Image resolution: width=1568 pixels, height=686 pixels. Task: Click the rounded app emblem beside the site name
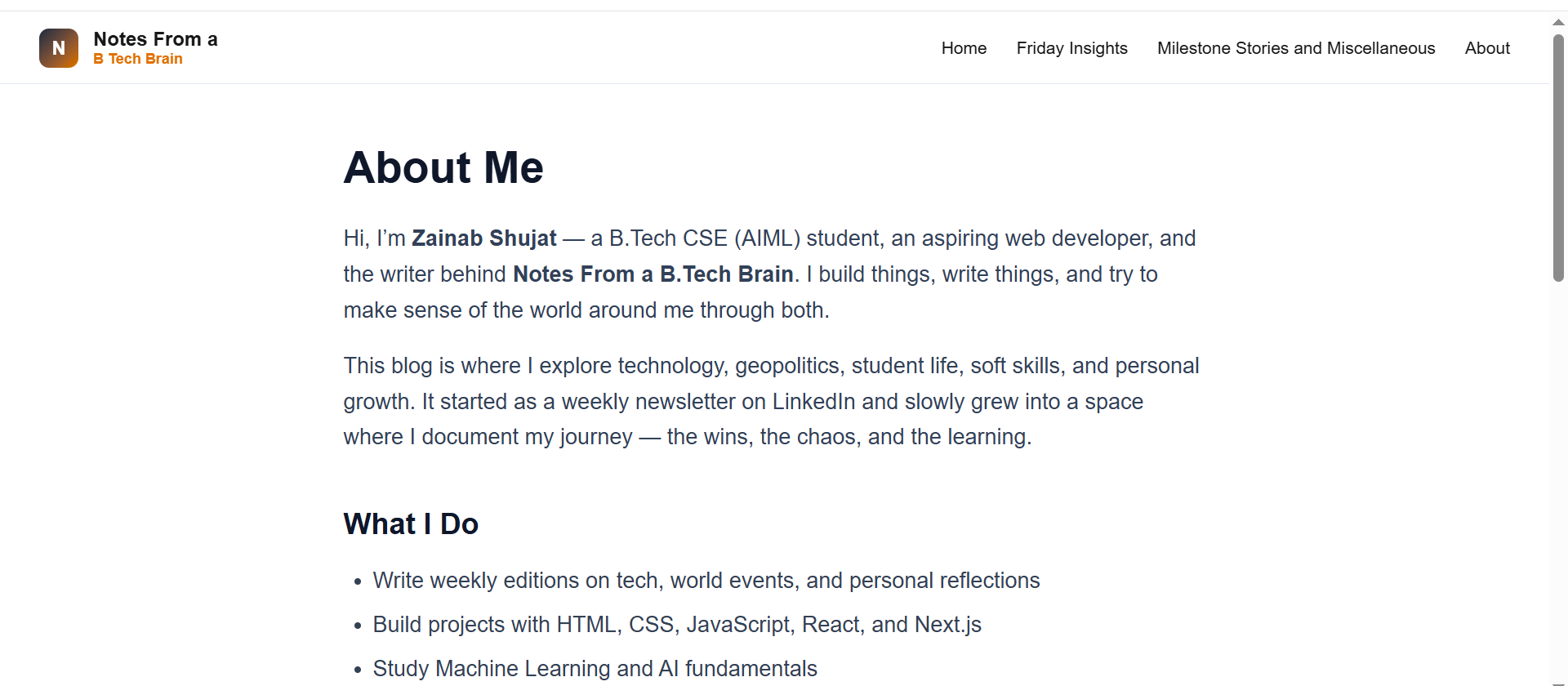click(x=58, y=47)
